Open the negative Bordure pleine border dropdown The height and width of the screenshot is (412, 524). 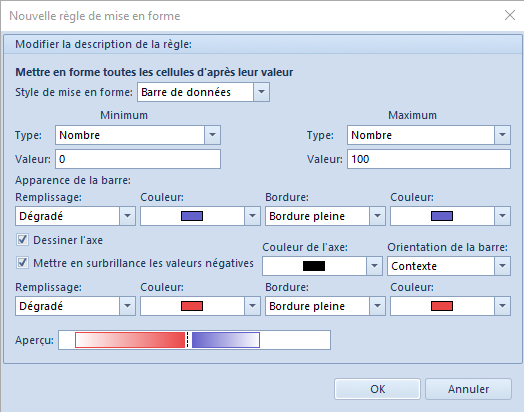click(325, 306)
